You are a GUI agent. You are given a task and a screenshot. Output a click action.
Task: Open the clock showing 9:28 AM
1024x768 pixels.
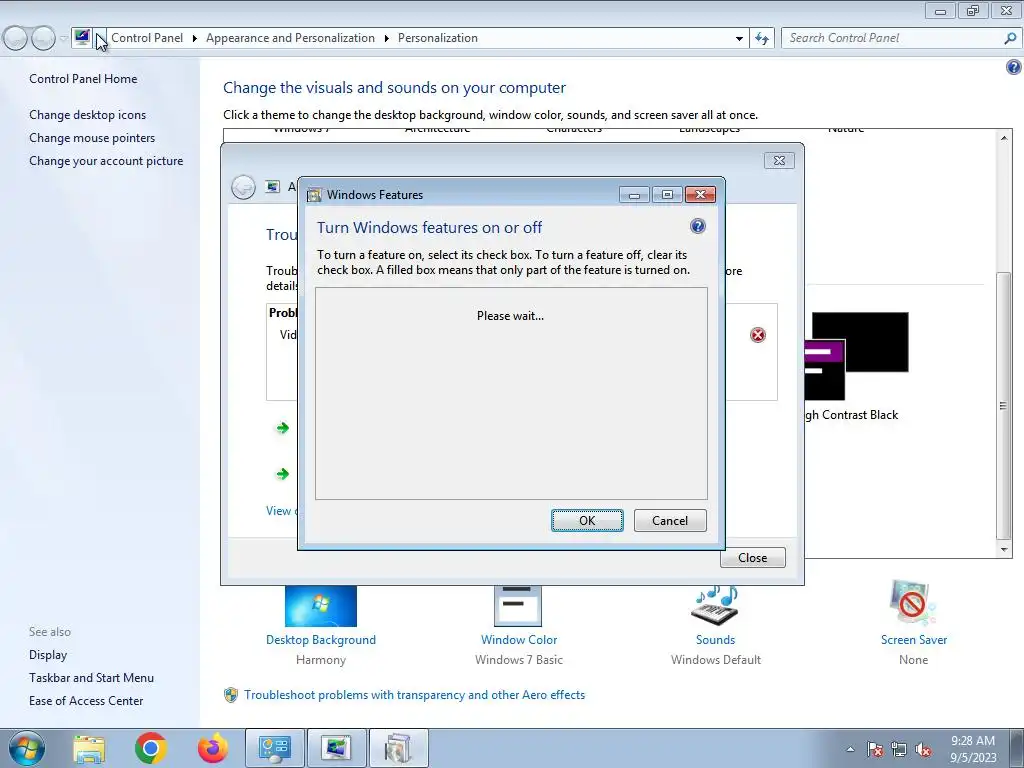(973, 748)
